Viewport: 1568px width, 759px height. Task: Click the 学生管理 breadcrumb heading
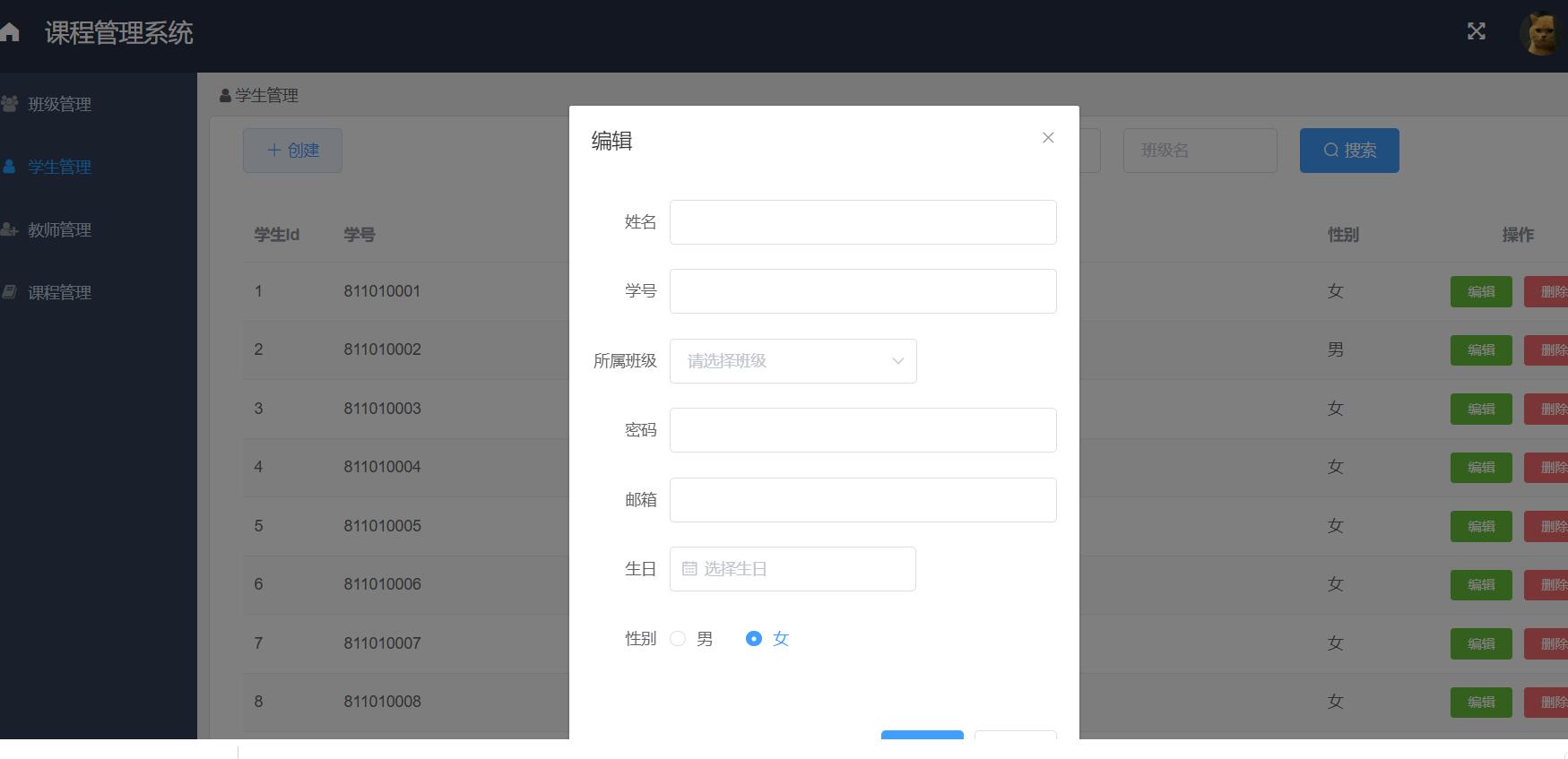tap(266, 95)
